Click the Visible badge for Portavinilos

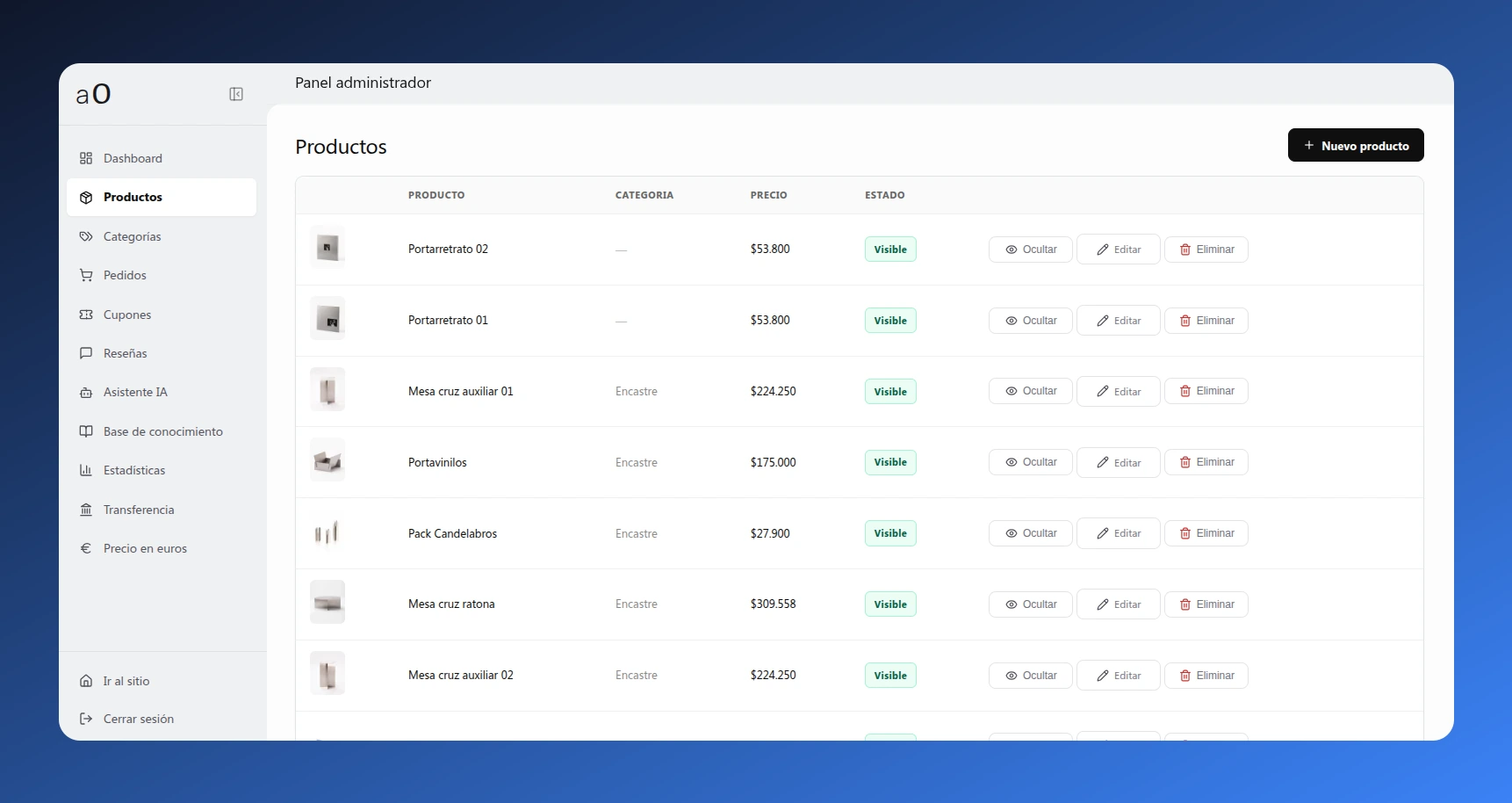click(x=890, y=462)
